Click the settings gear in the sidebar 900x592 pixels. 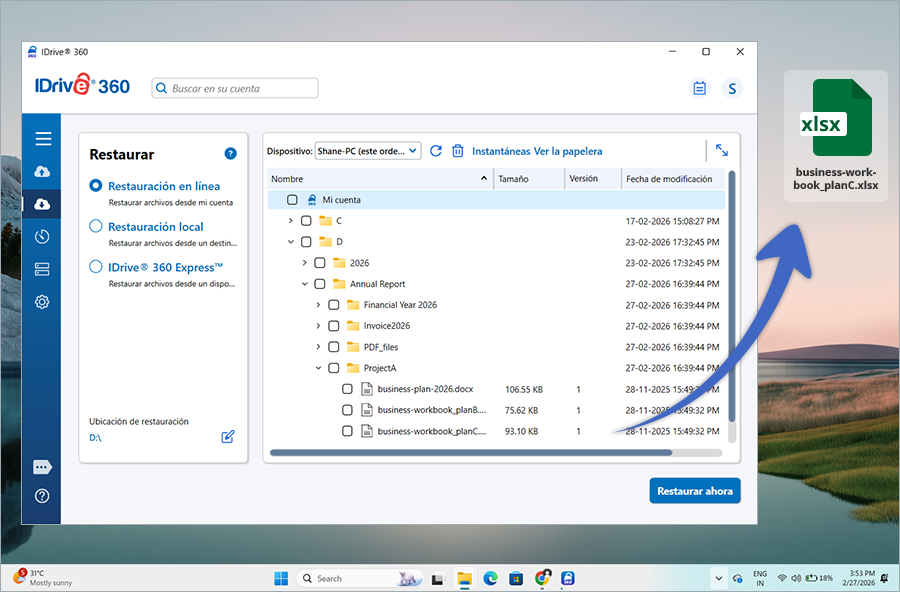(x=42, y=302)
